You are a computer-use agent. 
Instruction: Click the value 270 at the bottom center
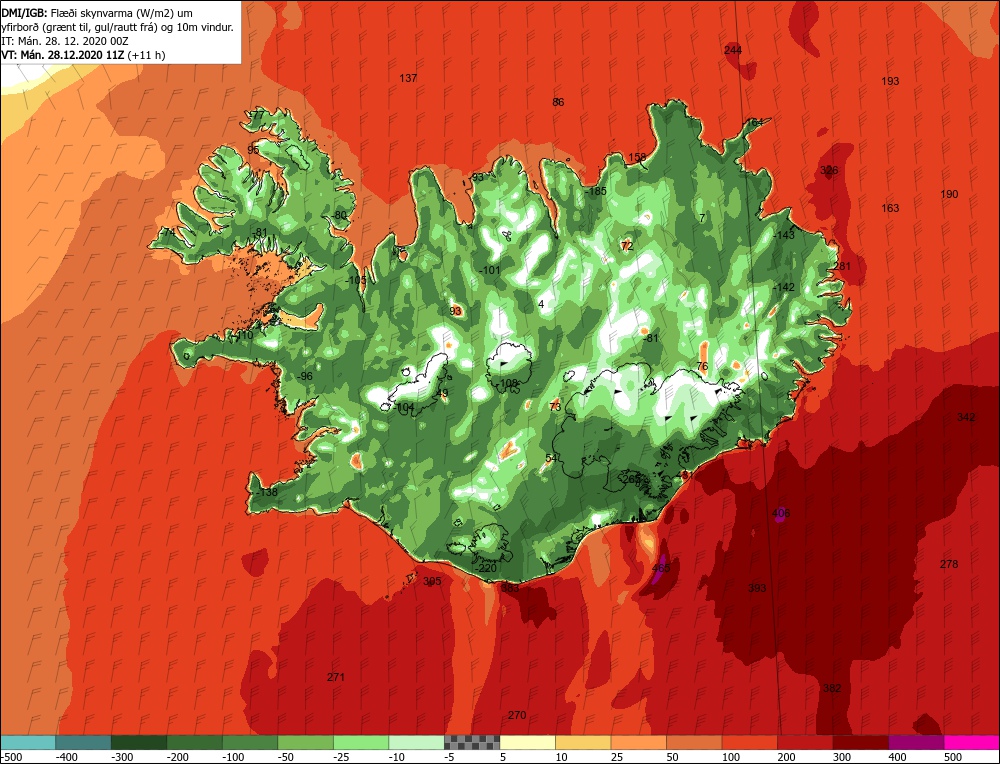[x=517, y=715]
